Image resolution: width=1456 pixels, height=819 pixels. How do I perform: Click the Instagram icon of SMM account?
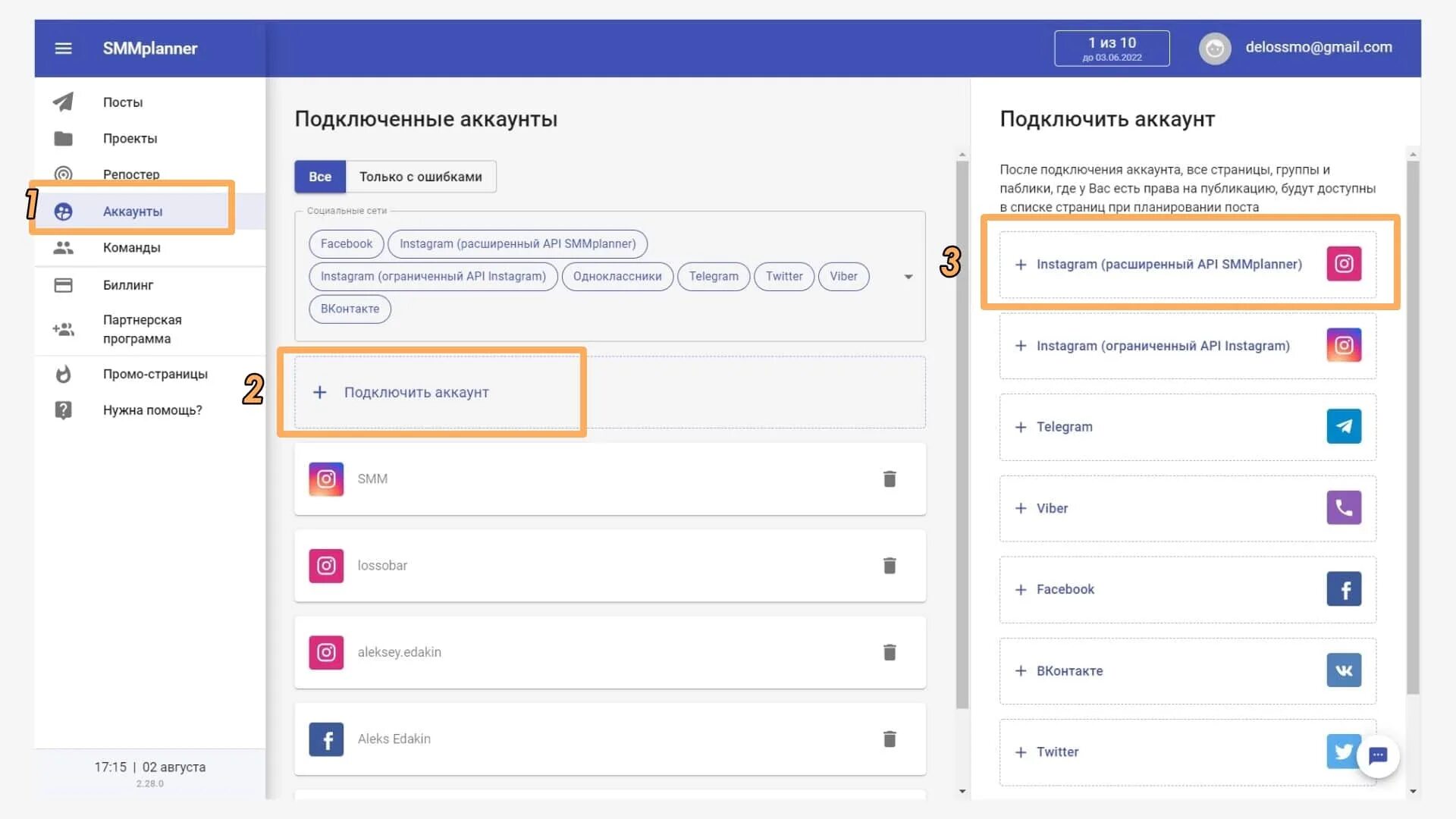[326, 479]
